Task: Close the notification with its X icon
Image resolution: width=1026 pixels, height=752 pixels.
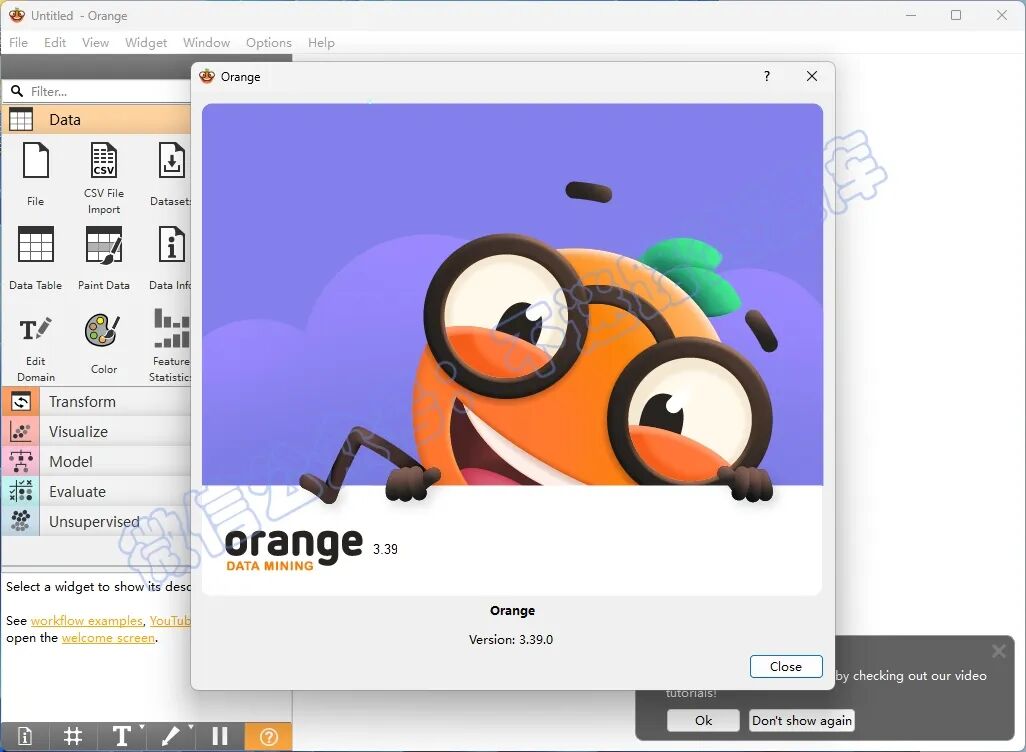Action: point(999,651)
